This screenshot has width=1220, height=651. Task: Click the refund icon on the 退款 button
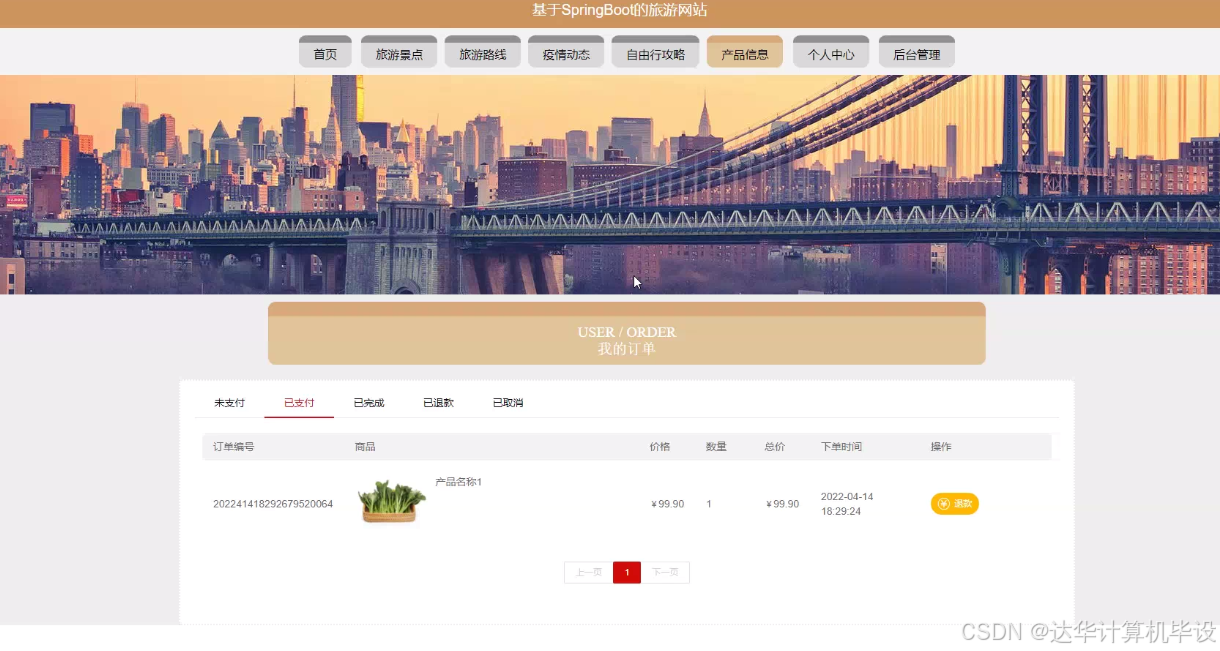(x=944, y=504)
